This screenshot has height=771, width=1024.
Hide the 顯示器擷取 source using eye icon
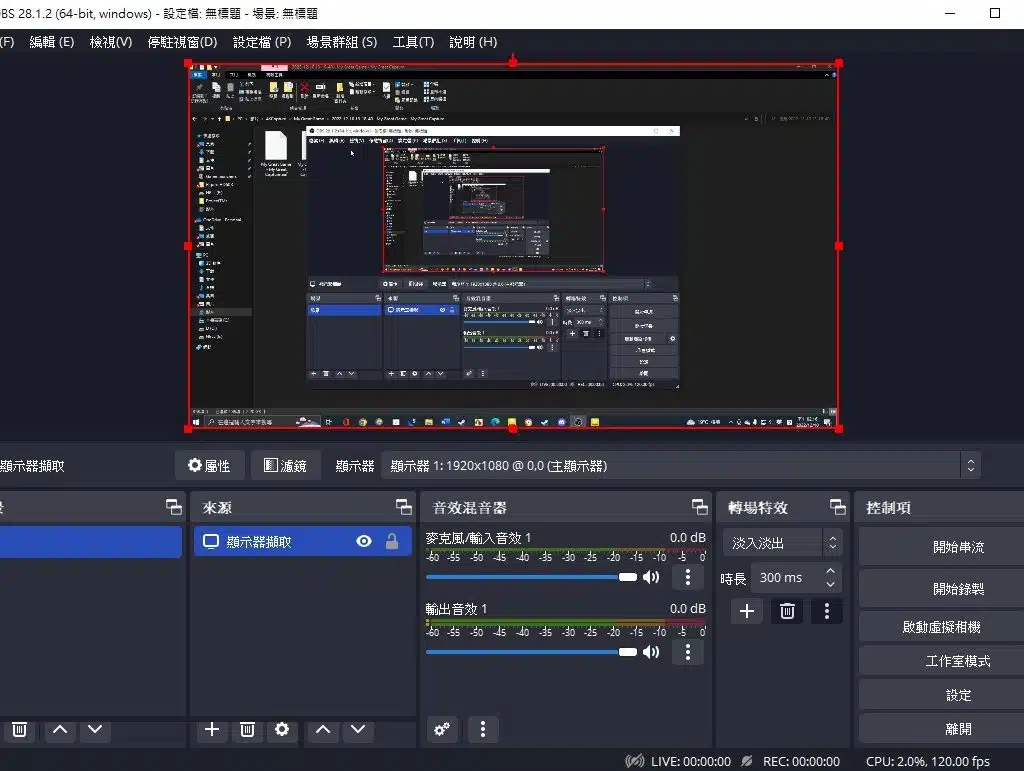click(x=364, y=541)
